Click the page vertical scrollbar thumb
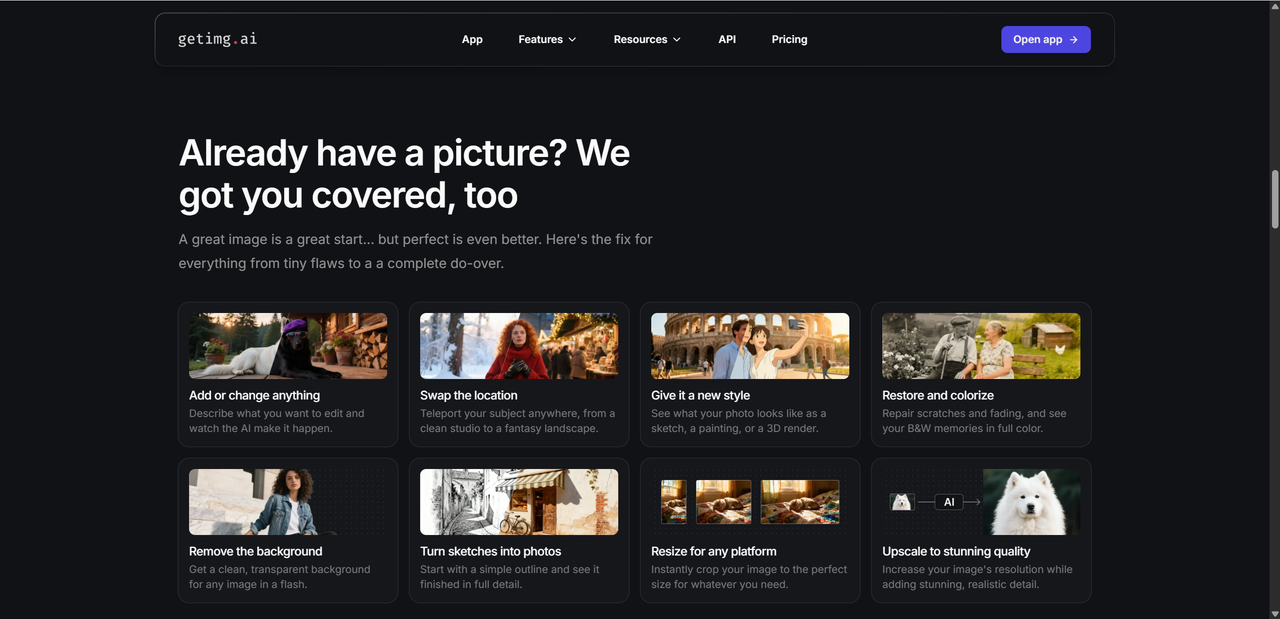 [x=1274, y=199]
